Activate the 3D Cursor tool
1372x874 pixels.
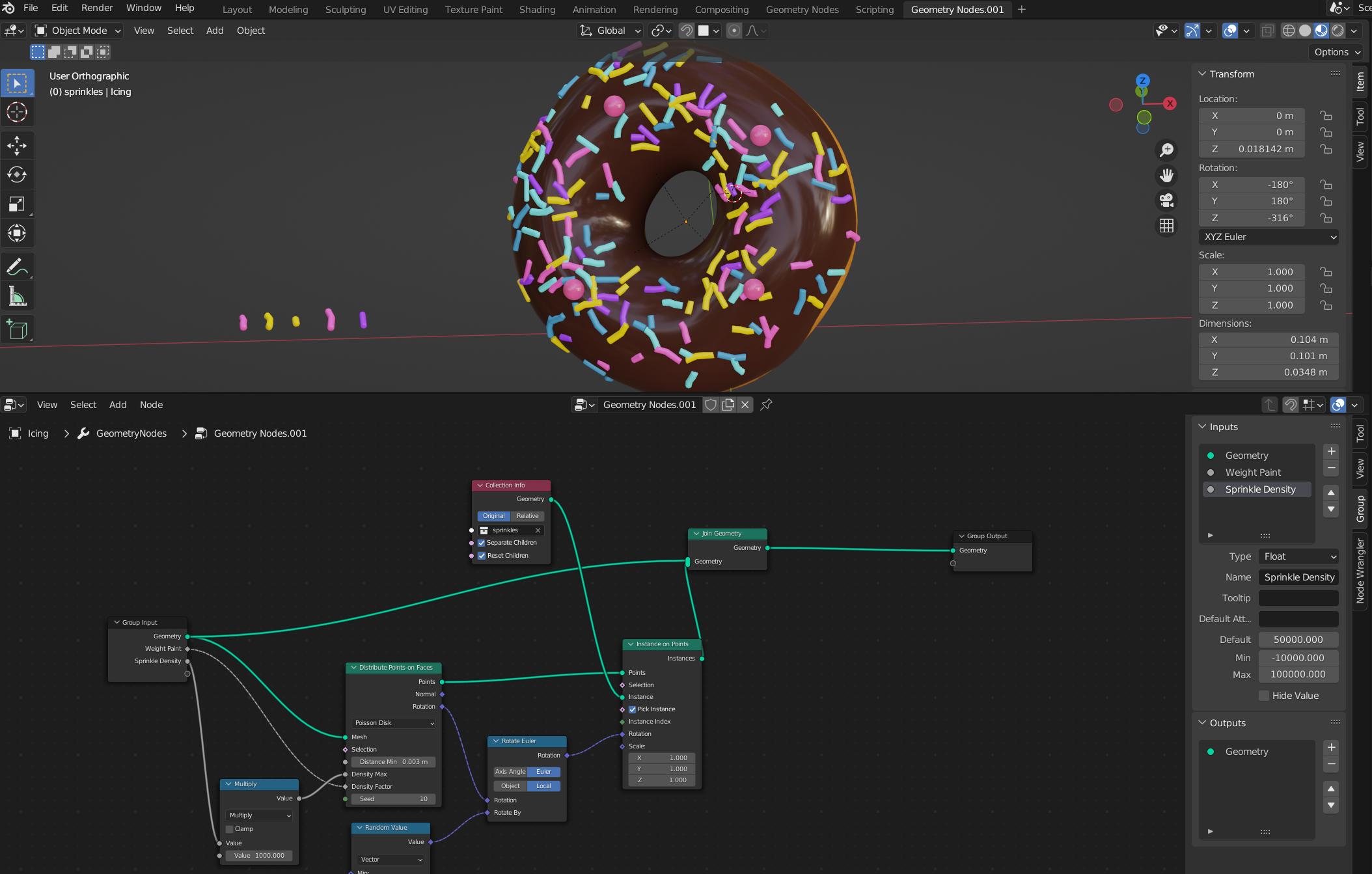17,112
